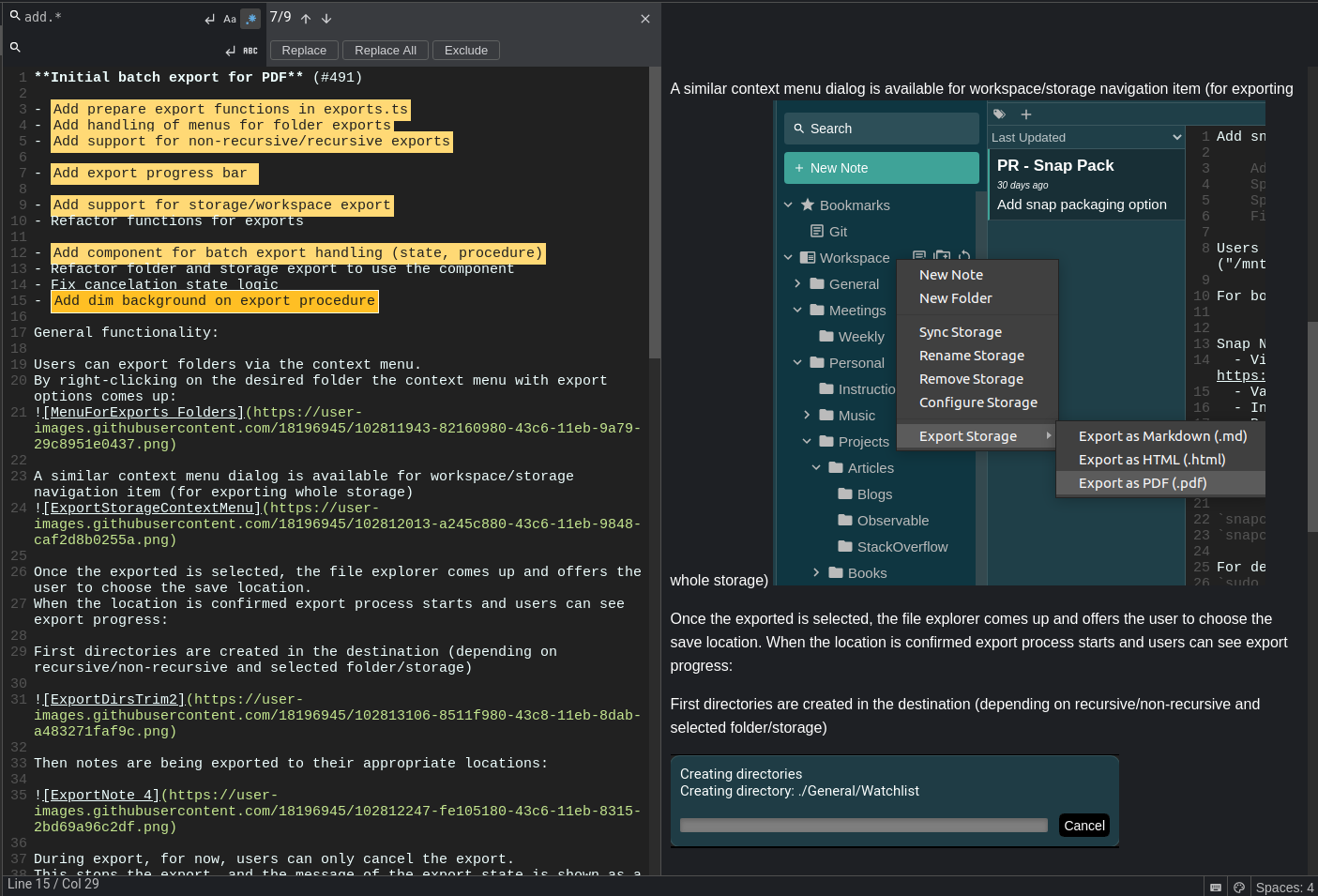Select Export as Markdown (.md)
Image resolution: width=1318 pixels, height=896 pixels.
(1161, 436)
